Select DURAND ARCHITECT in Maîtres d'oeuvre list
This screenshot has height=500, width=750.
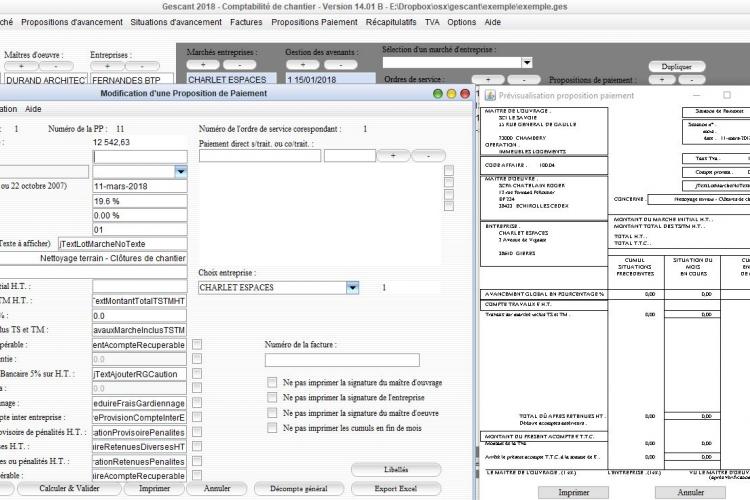[x=45, y=80]
